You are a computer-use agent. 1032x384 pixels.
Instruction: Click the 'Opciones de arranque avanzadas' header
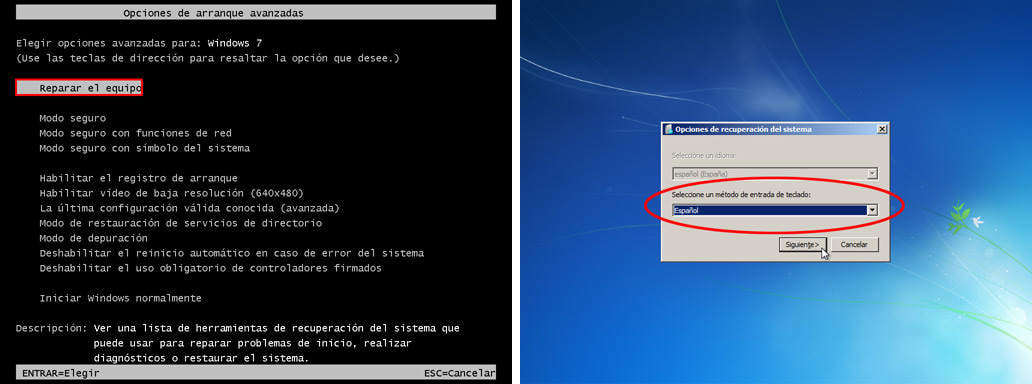tap(213, 13)
